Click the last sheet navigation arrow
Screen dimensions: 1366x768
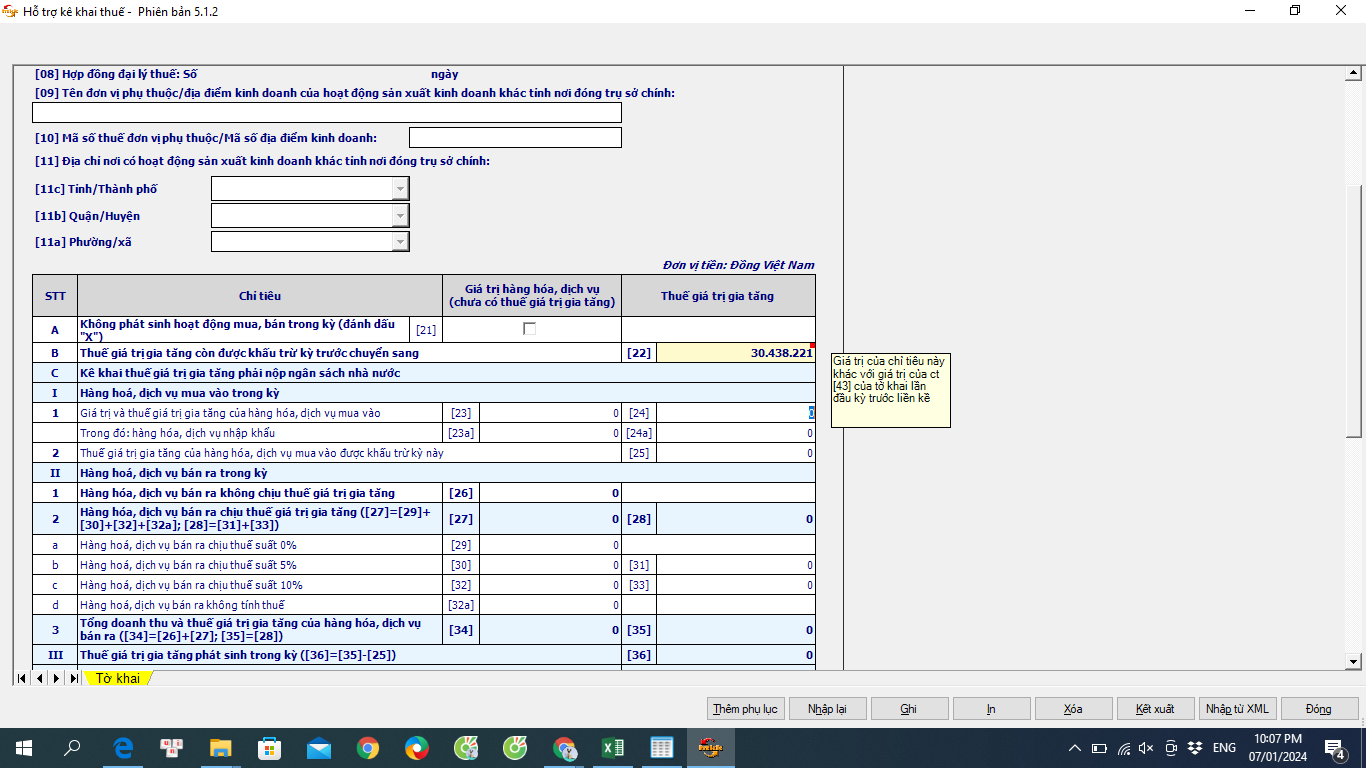74,678
